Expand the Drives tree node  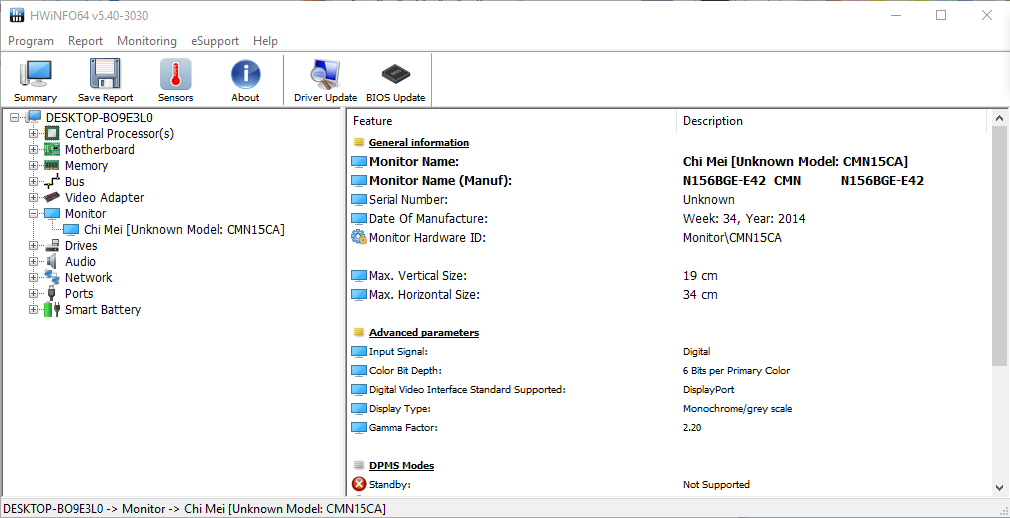coord(34,245)
